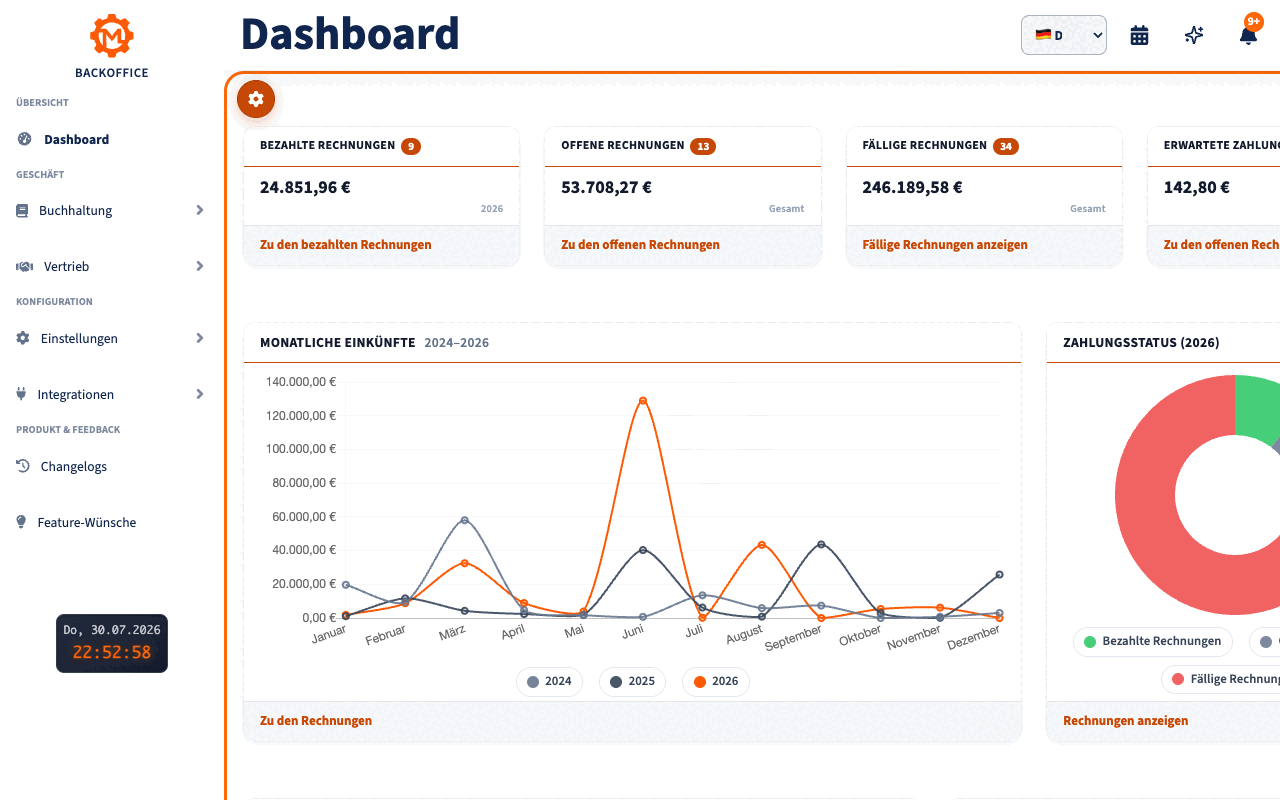Expand the Vertrieb submenu chevron
This screenshot has height=800, width=1280.
pos(200,266)
